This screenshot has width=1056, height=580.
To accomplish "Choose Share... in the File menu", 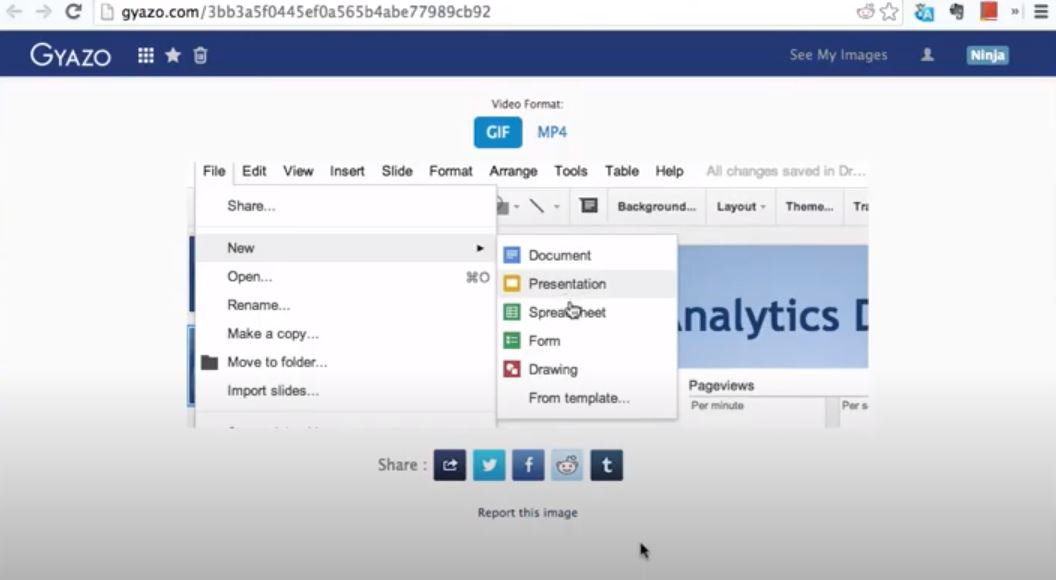I will (x=345, y=206).
